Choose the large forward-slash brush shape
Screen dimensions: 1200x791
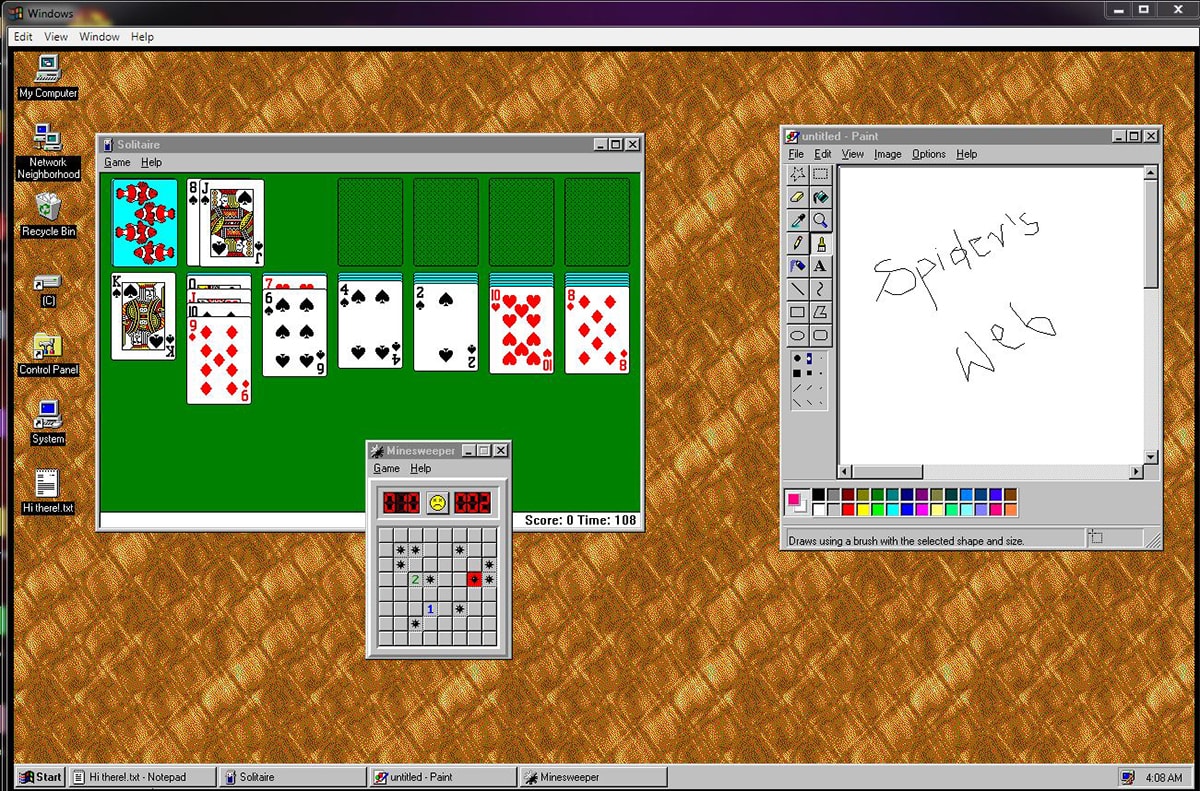pyautogui.click(x=797, y=387)
